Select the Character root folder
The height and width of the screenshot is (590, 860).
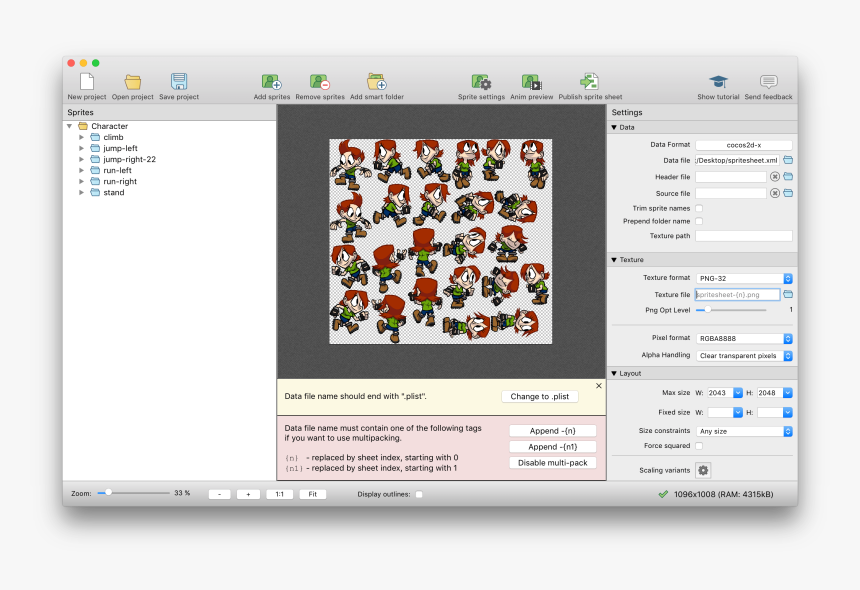click(x=109, y=126)
